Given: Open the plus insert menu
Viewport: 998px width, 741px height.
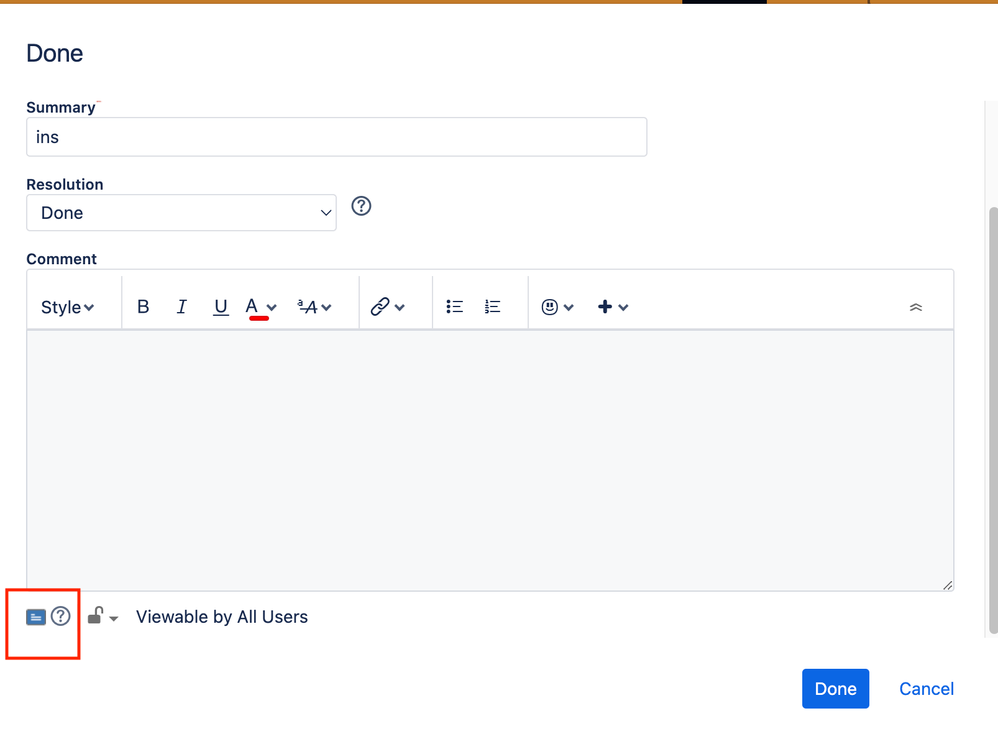Looking at the screenshot, I should click(x=608, y=306).
